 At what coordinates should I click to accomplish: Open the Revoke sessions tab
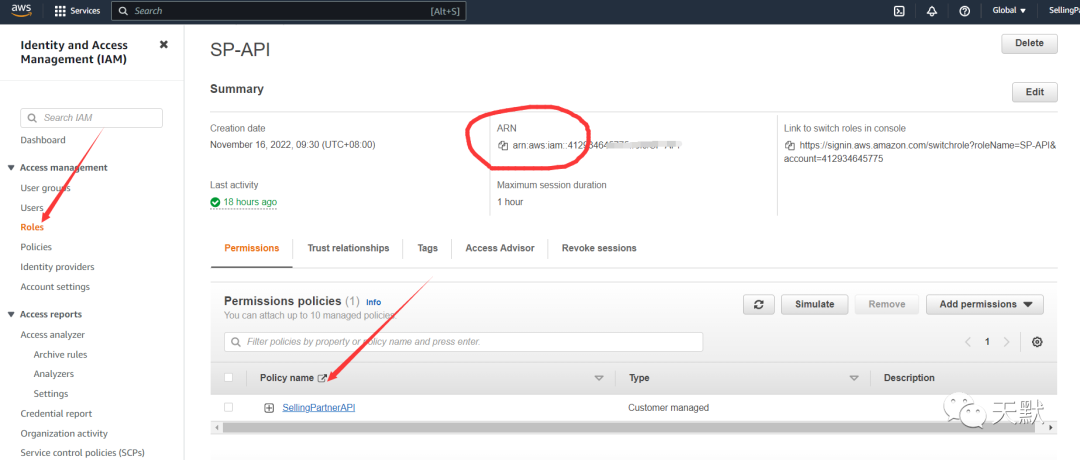pyautogui.click(x=599, y=248)
